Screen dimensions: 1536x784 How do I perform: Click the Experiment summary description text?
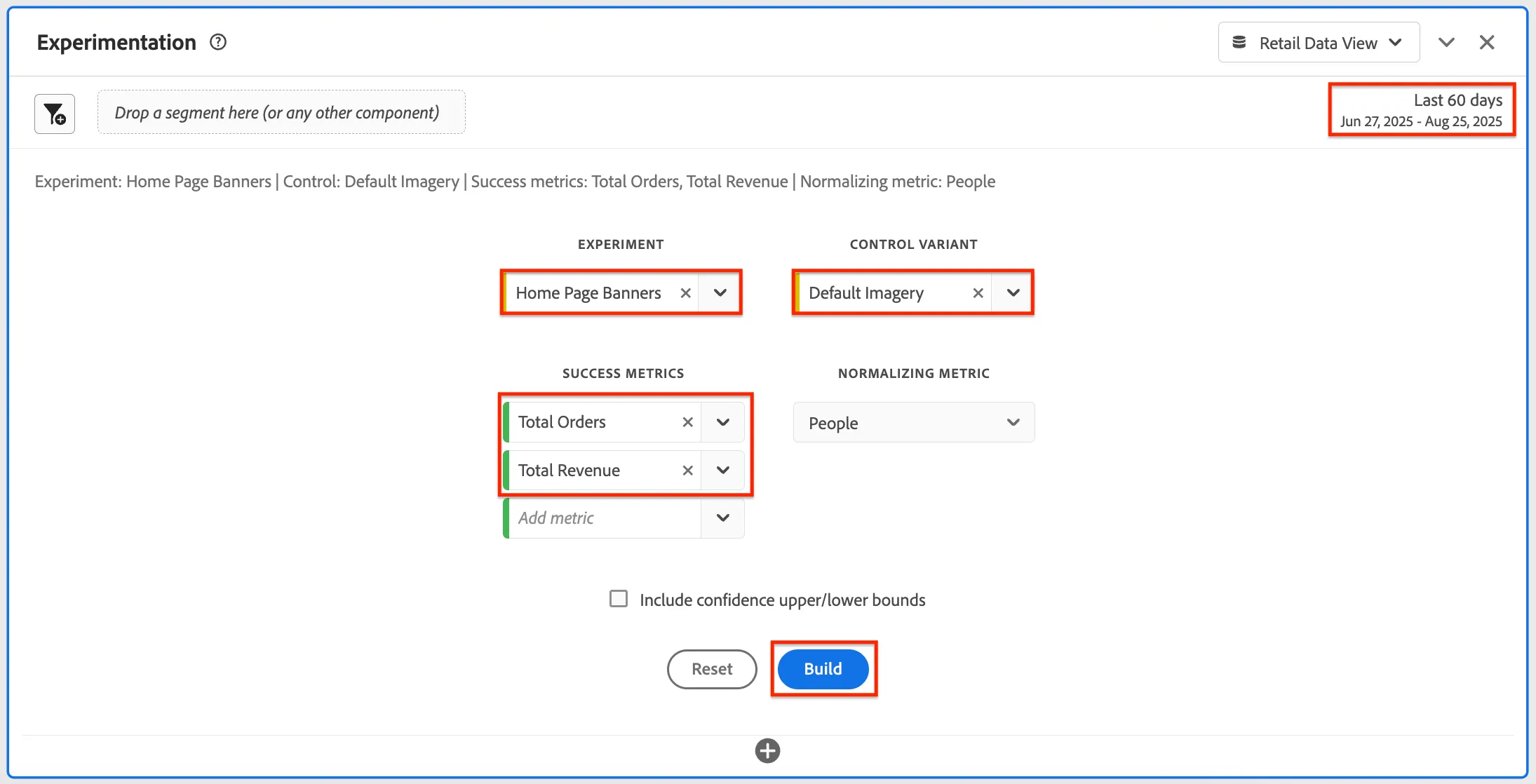coord(515,182)
